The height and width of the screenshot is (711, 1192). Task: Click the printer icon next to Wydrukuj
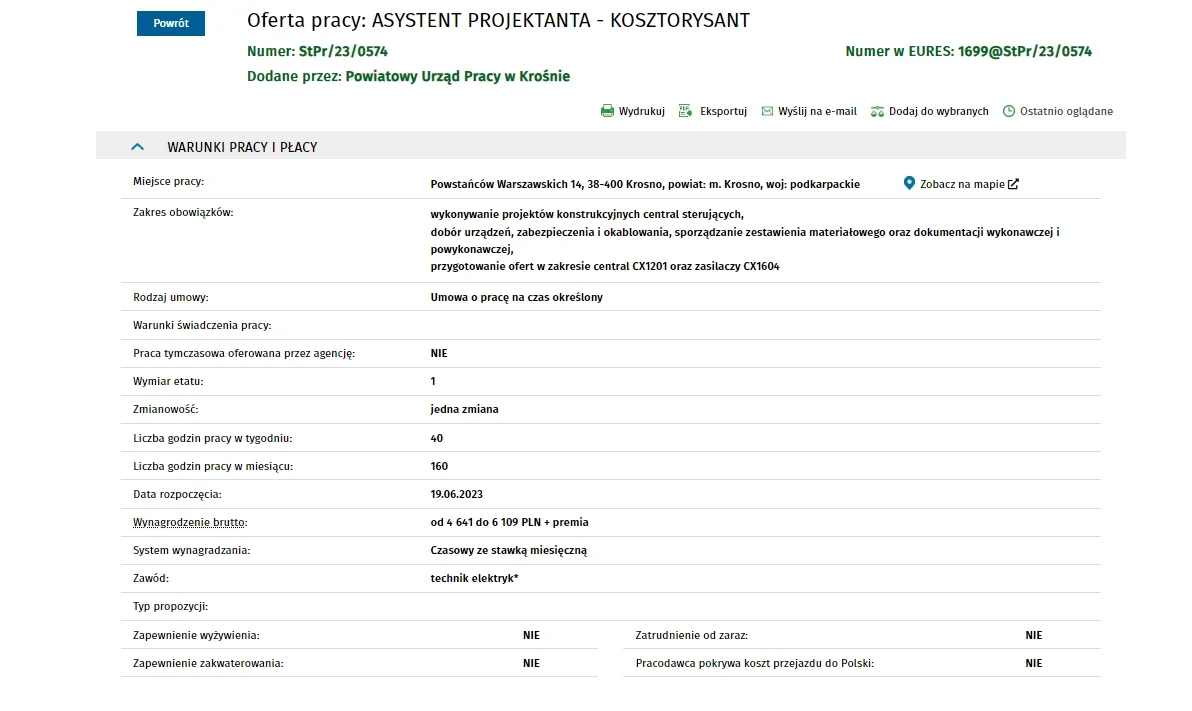[607, 111]
